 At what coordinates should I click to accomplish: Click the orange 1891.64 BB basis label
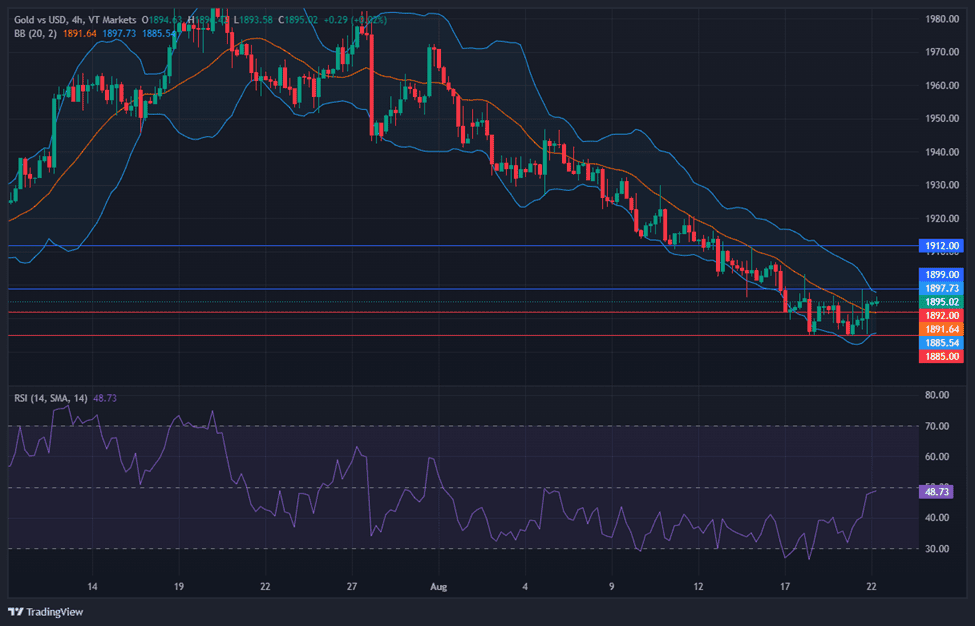(x=941, y=328)
